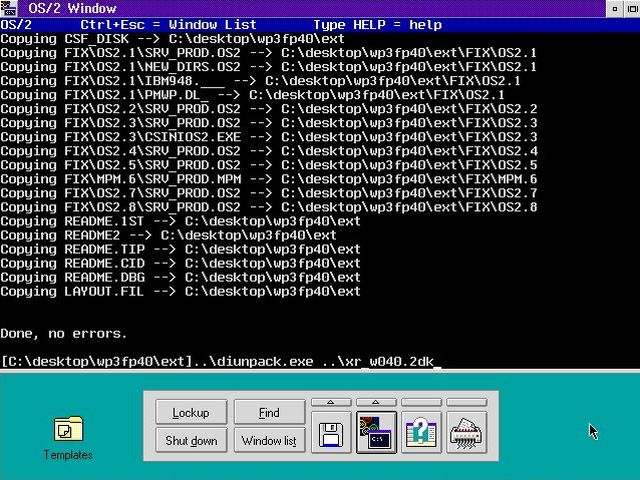Click the line copying FIX\OS2.1\NEW_DIRS.OS2

(x=269, y=67)
